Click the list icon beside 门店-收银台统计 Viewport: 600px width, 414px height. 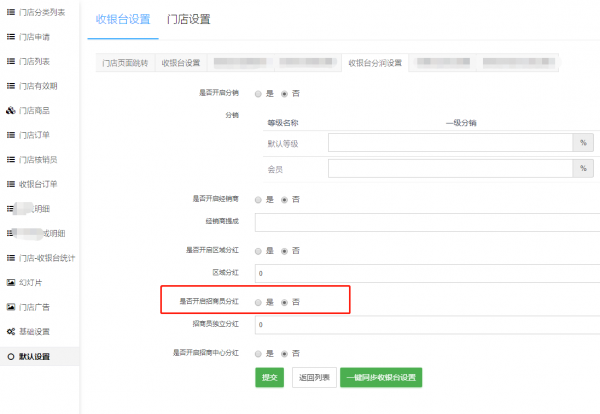click(x=11, y=258)
